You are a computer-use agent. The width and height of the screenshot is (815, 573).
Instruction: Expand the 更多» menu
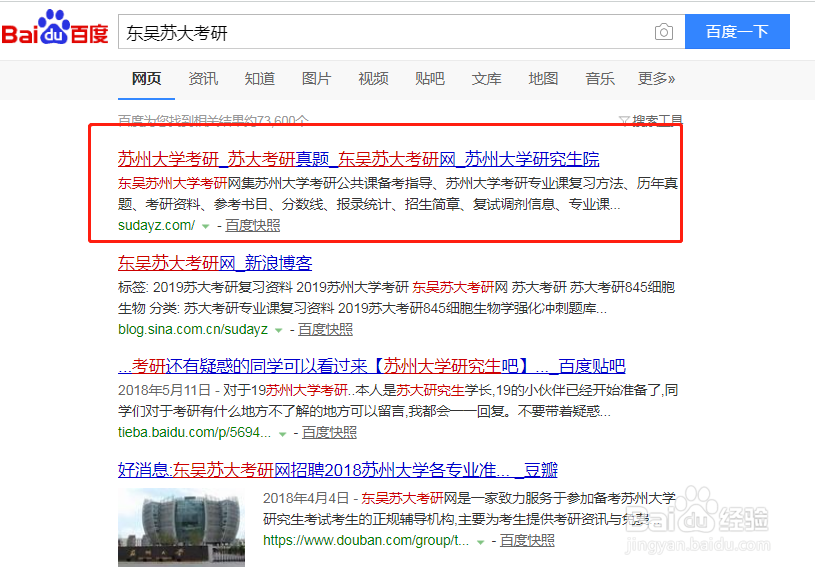[656, 79]
